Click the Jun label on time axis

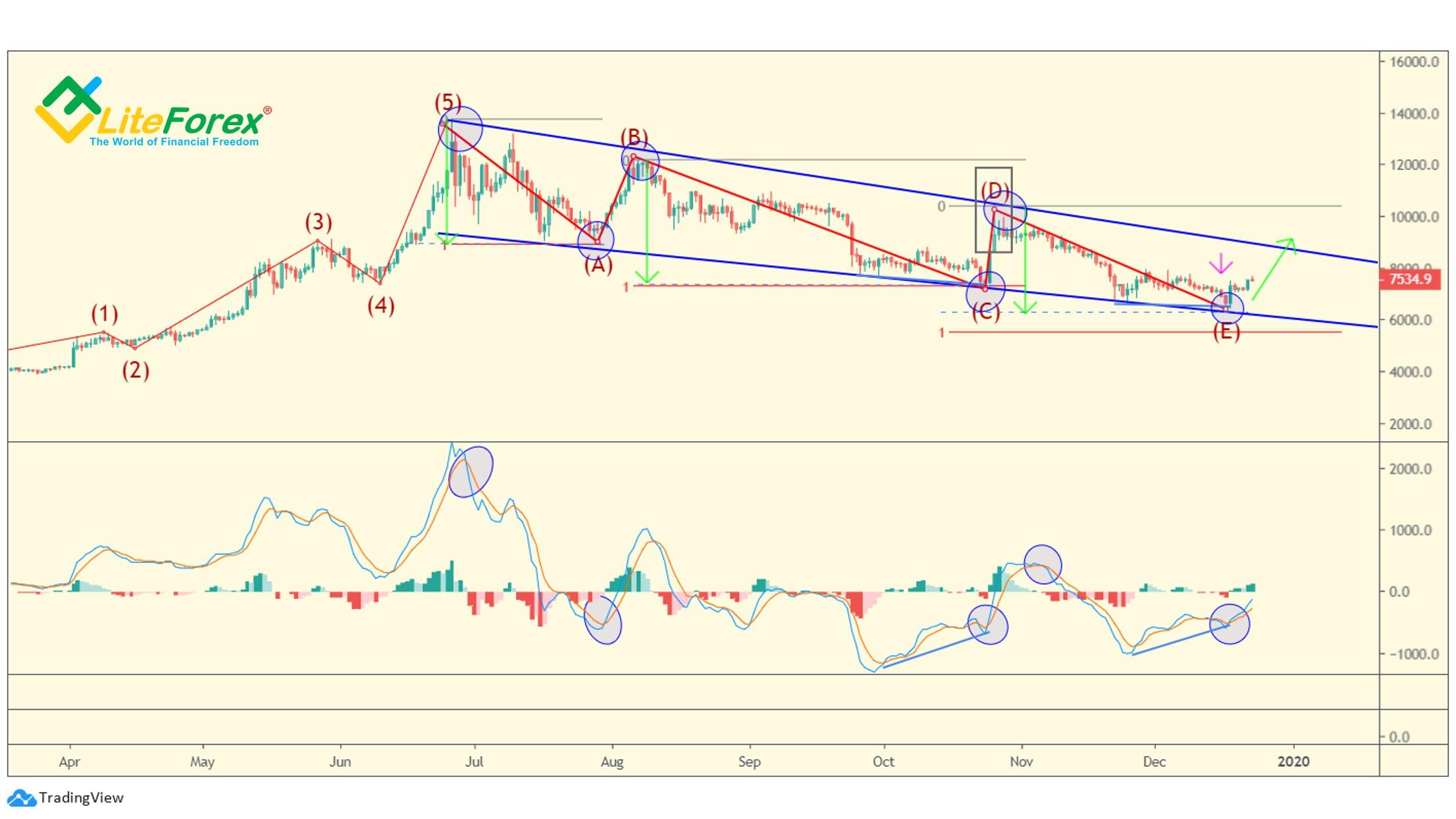click(x=340, y=762)
